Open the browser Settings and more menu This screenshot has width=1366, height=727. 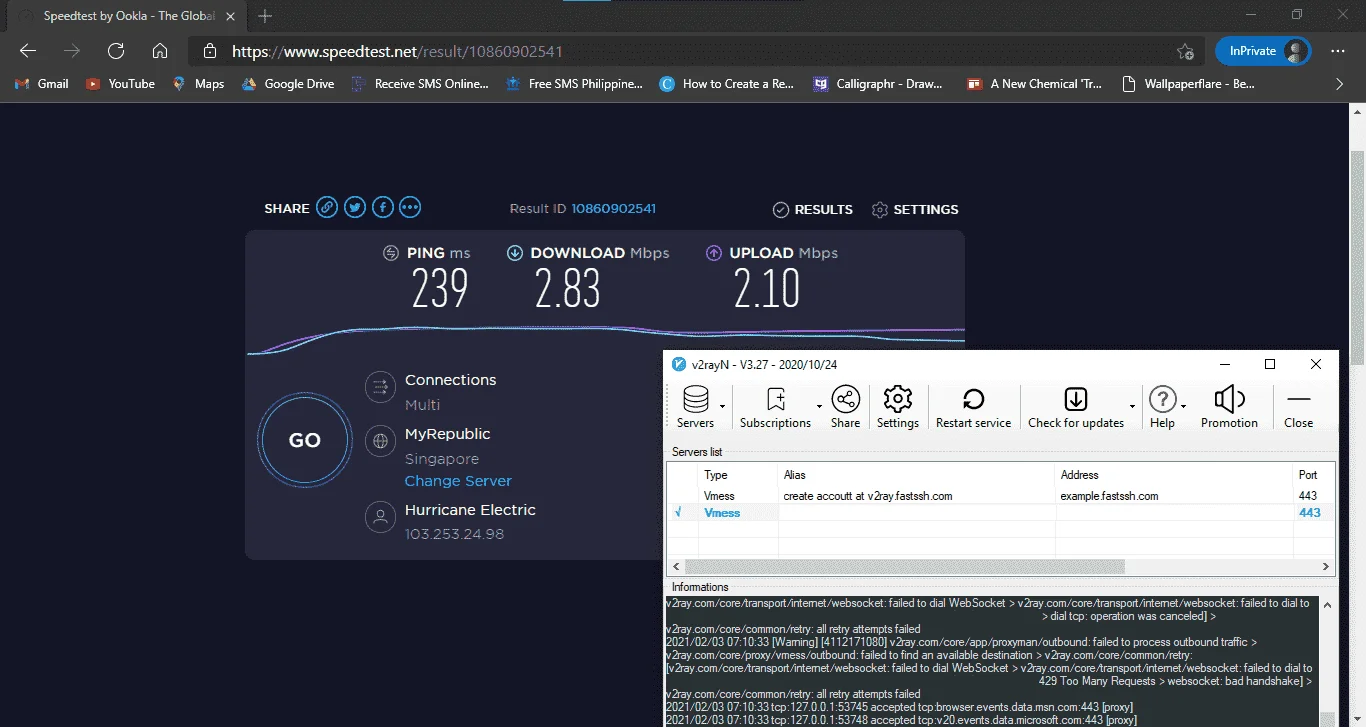(x=1338, y=51)
